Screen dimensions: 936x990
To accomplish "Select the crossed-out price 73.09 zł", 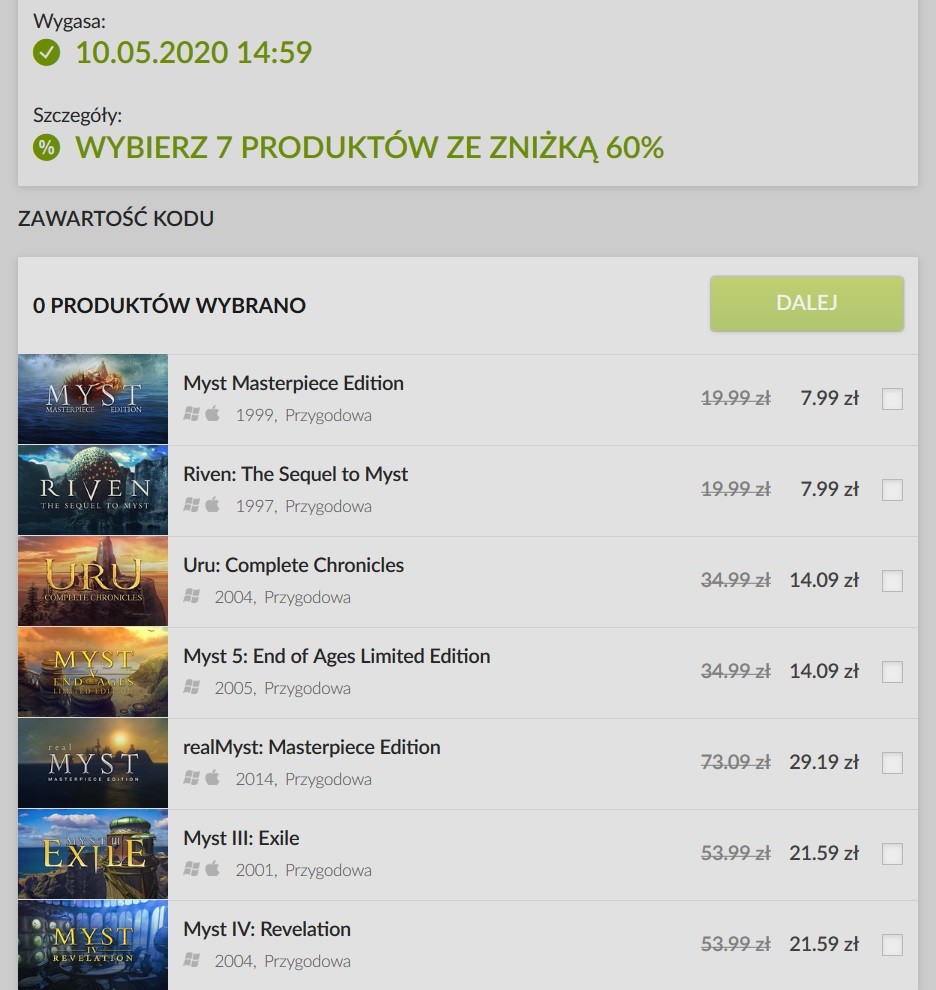I will pyautogui.click(x=736, y=762).
